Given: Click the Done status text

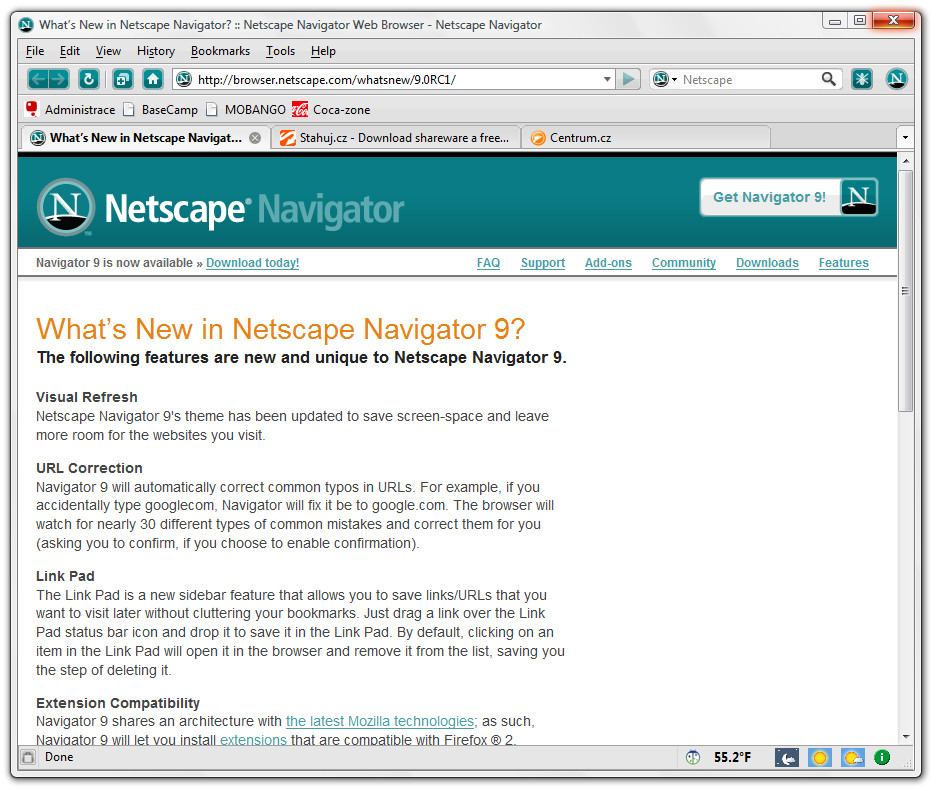Looking at the screenshot, I should tap(59, 757).
